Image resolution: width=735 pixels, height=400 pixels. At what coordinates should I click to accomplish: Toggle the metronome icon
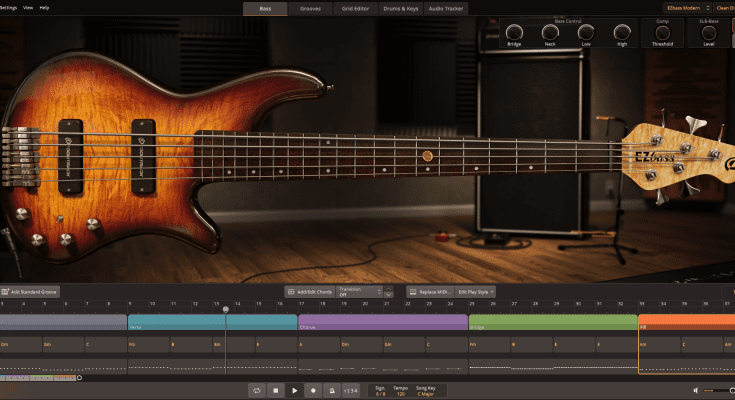331,390
